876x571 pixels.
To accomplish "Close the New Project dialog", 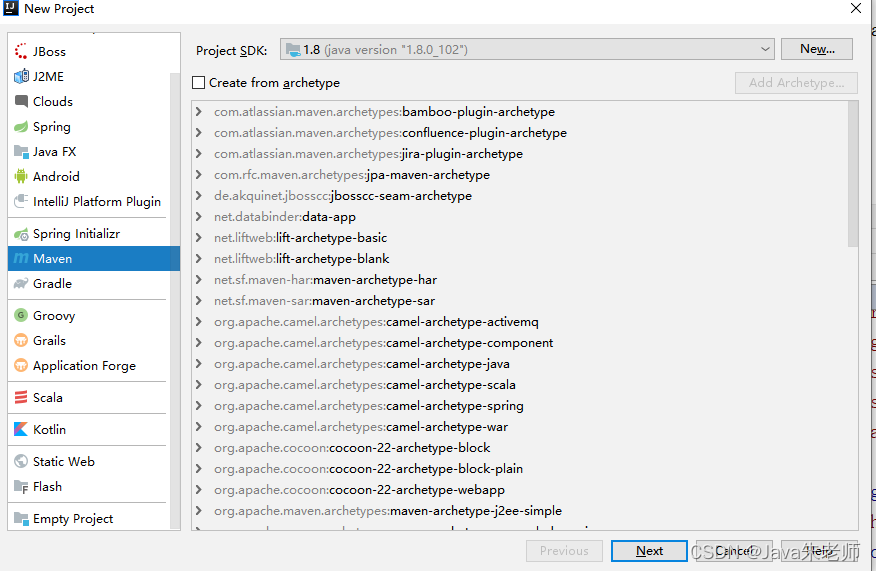I will [855, 8].
